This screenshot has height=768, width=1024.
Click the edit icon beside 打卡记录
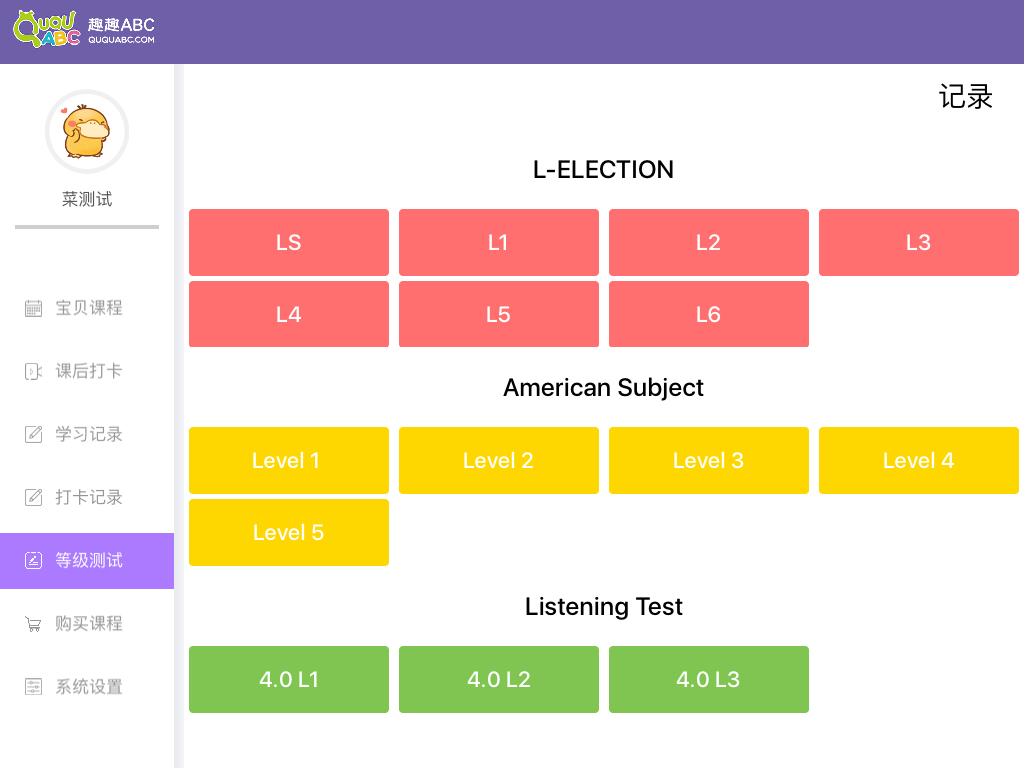(x=33, y=497)
